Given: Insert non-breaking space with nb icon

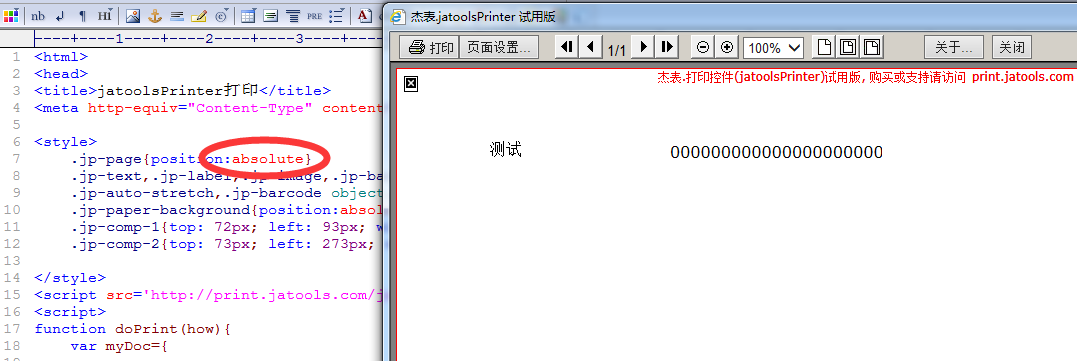Looking at the screenshot, I should pyautogui.click(x=38, y=15).
